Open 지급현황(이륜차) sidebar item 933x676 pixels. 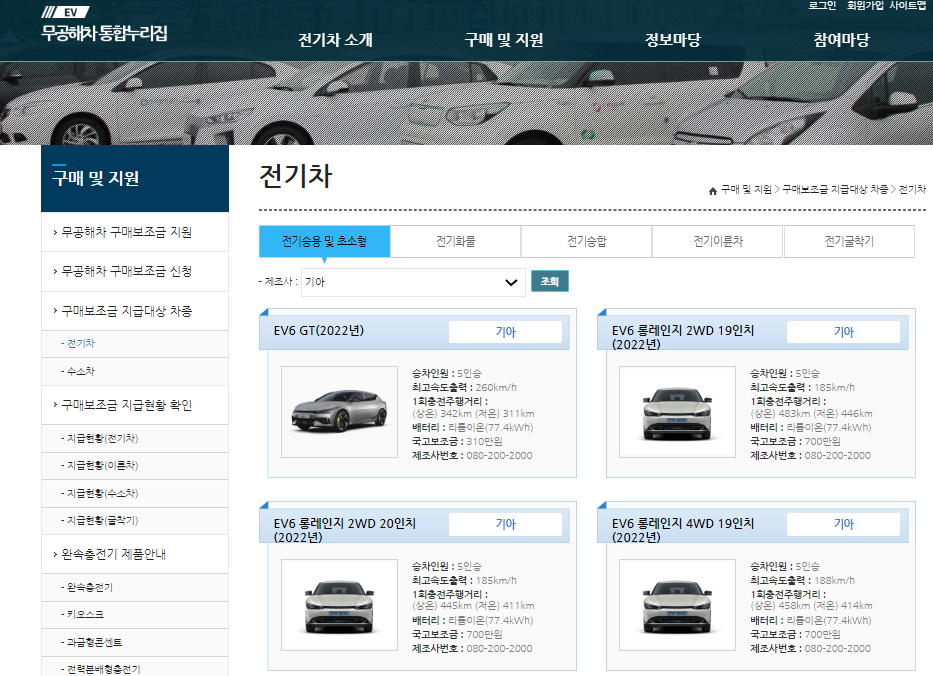coord(135,466)
